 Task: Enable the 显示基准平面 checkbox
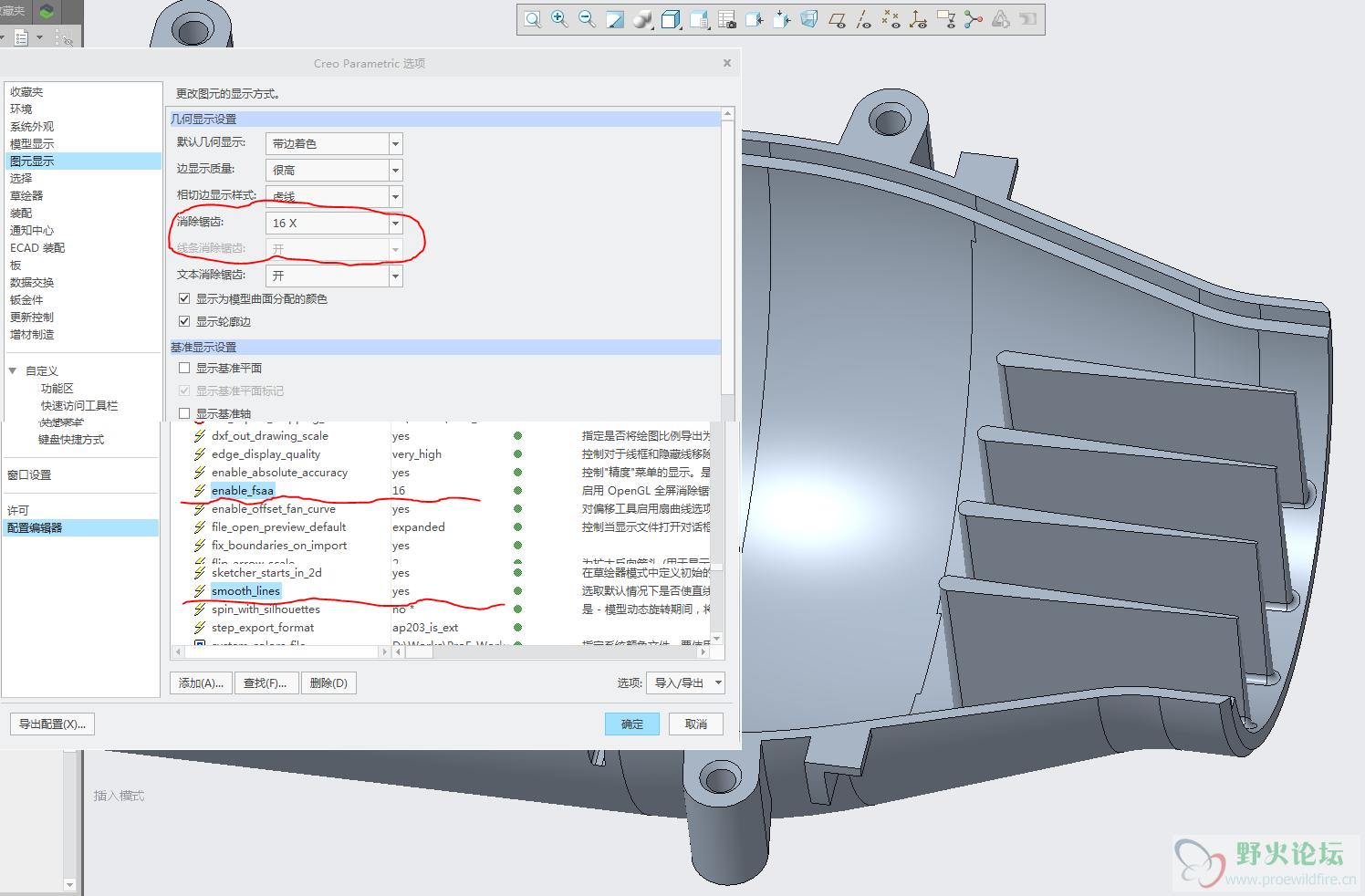tap(184, 368)
